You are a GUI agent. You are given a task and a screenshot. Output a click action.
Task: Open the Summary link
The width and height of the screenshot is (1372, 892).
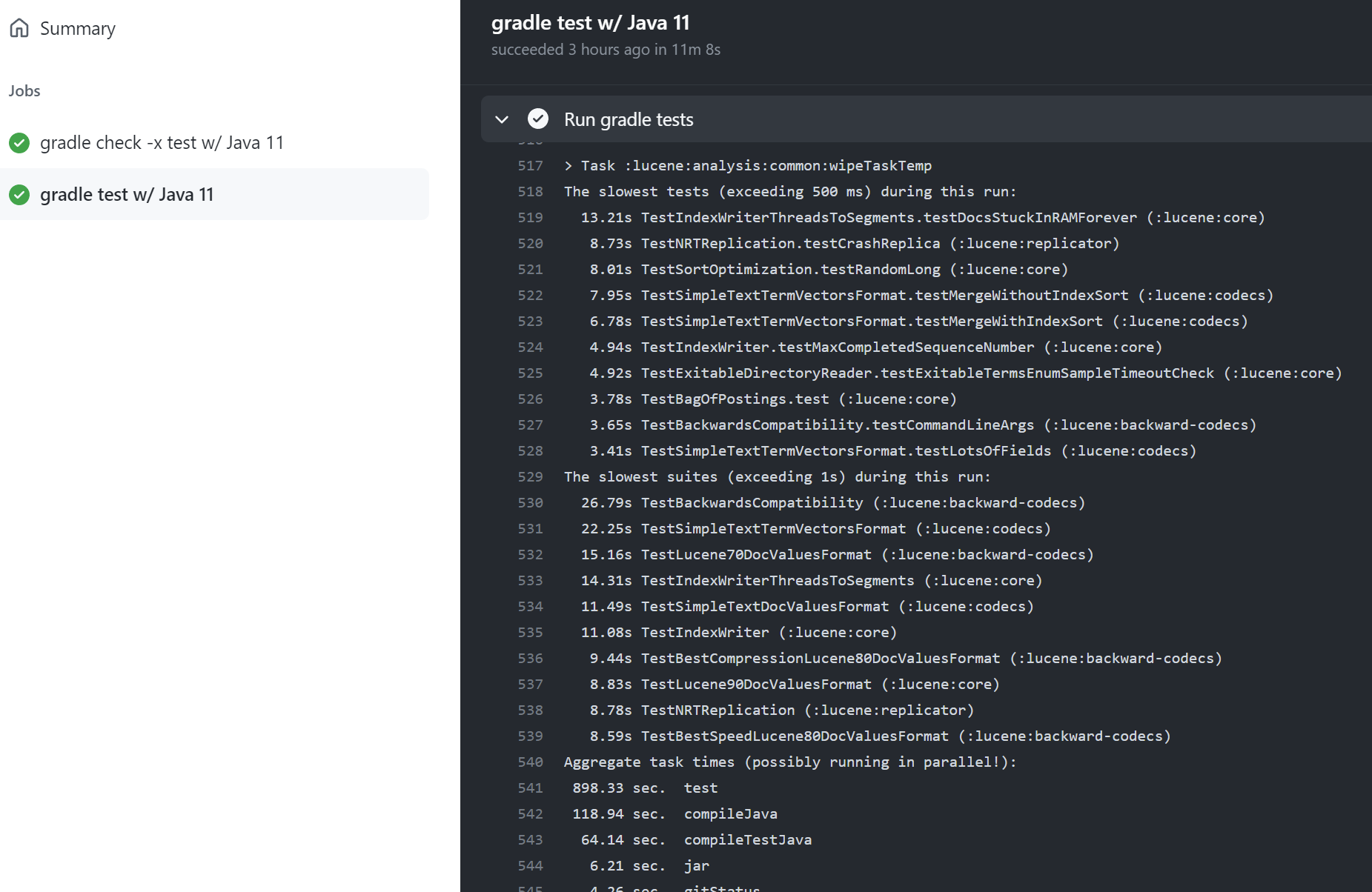(x=77, y=28)
